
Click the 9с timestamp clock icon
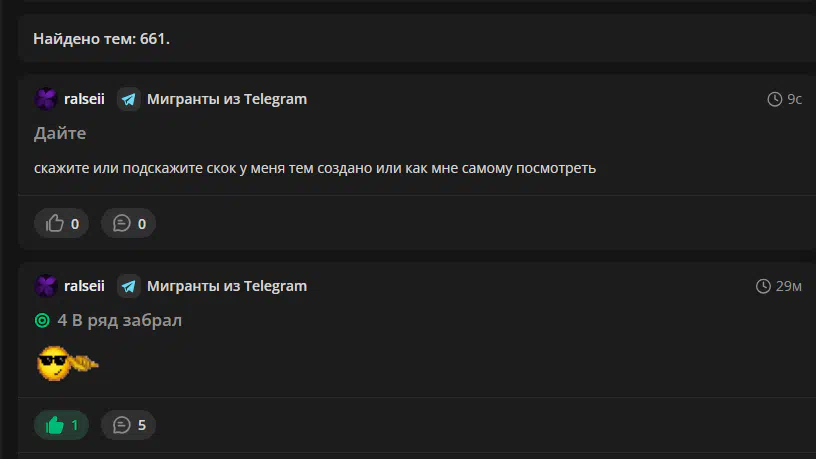pyautogui.click(x=774, y=99)
